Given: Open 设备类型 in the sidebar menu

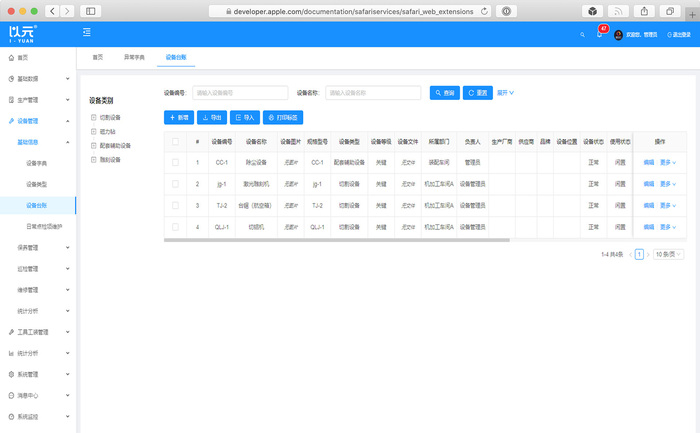Looking at the screenshot, I should coord(36,184).
